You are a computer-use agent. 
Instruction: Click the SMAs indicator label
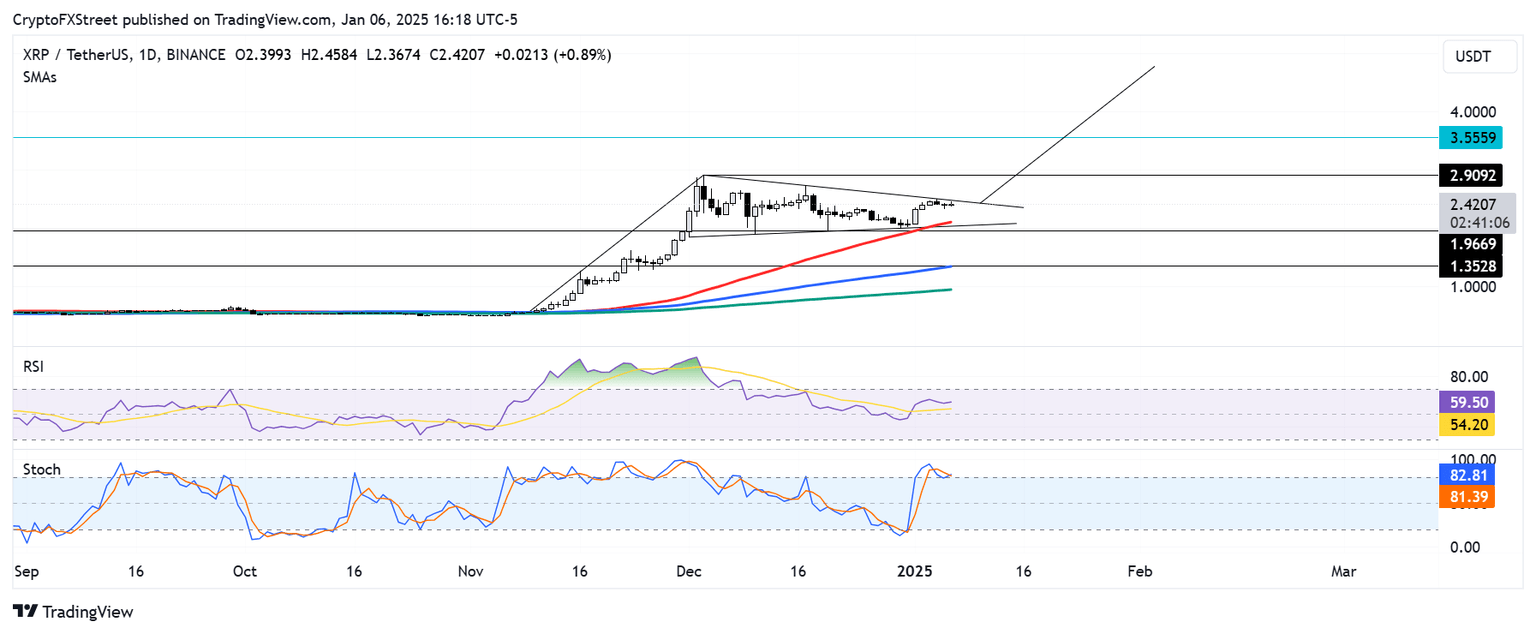(x=40, y=77)
